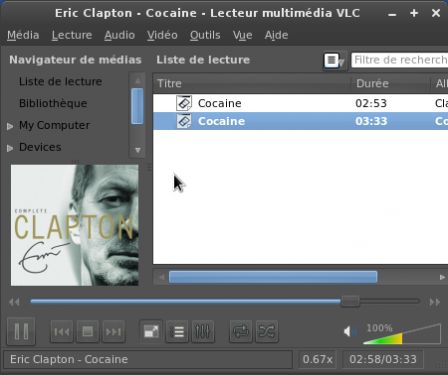This screenshot has height=375, width=448.
Task: Skip to the previous track button
Action: pos(62,332)
